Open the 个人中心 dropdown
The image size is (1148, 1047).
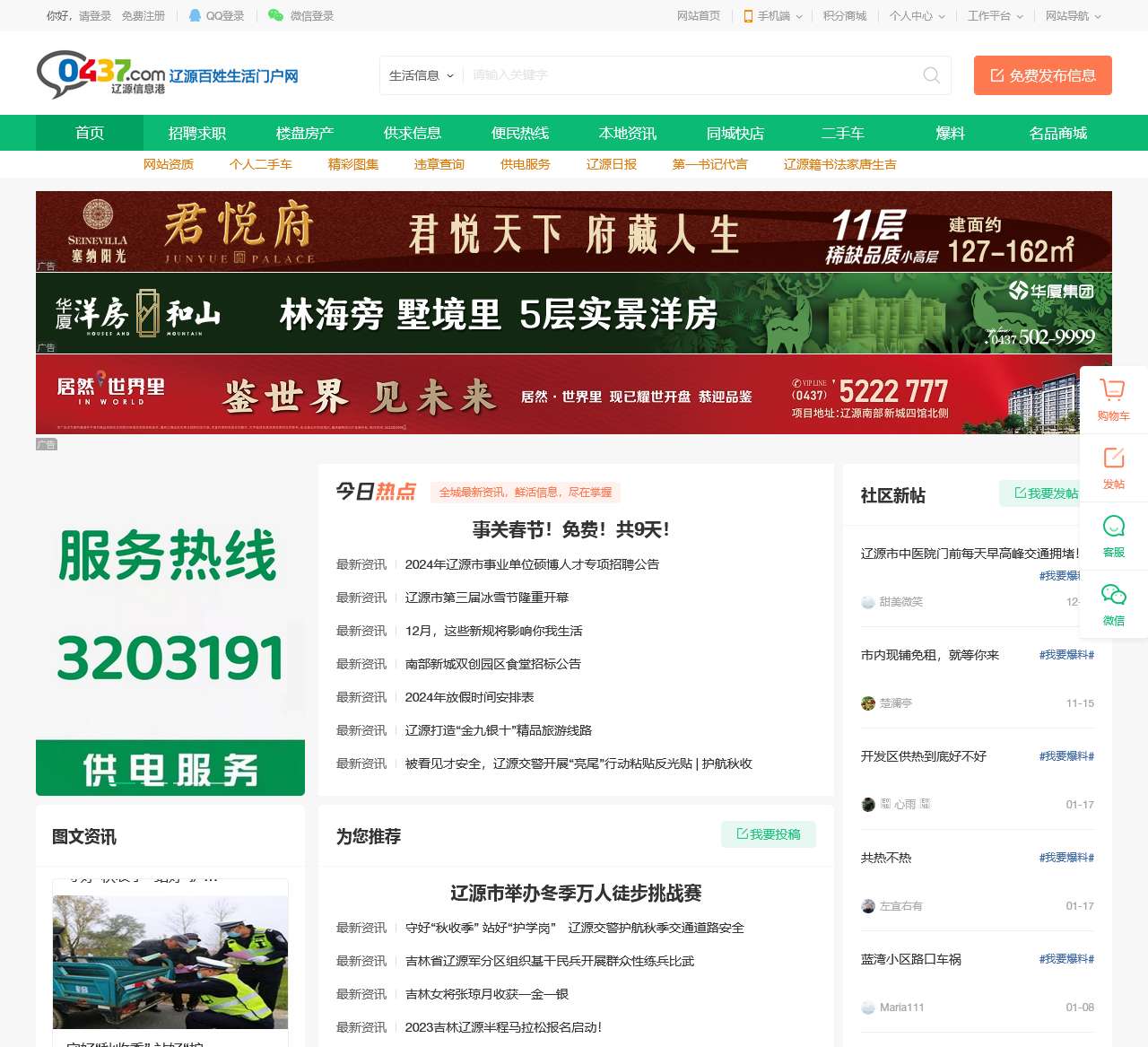click(x=915, y=14)
